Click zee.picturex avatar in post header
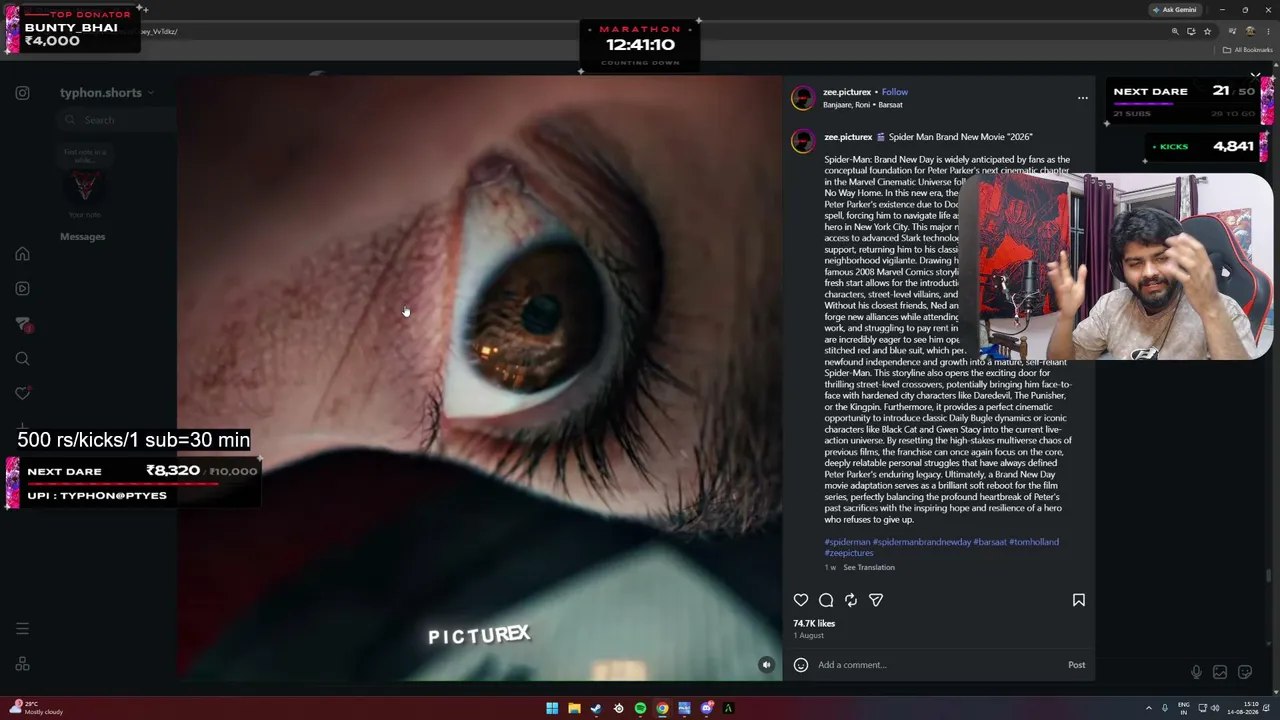1280x720 pixels. pyautogui.click(x=803, y=98)
